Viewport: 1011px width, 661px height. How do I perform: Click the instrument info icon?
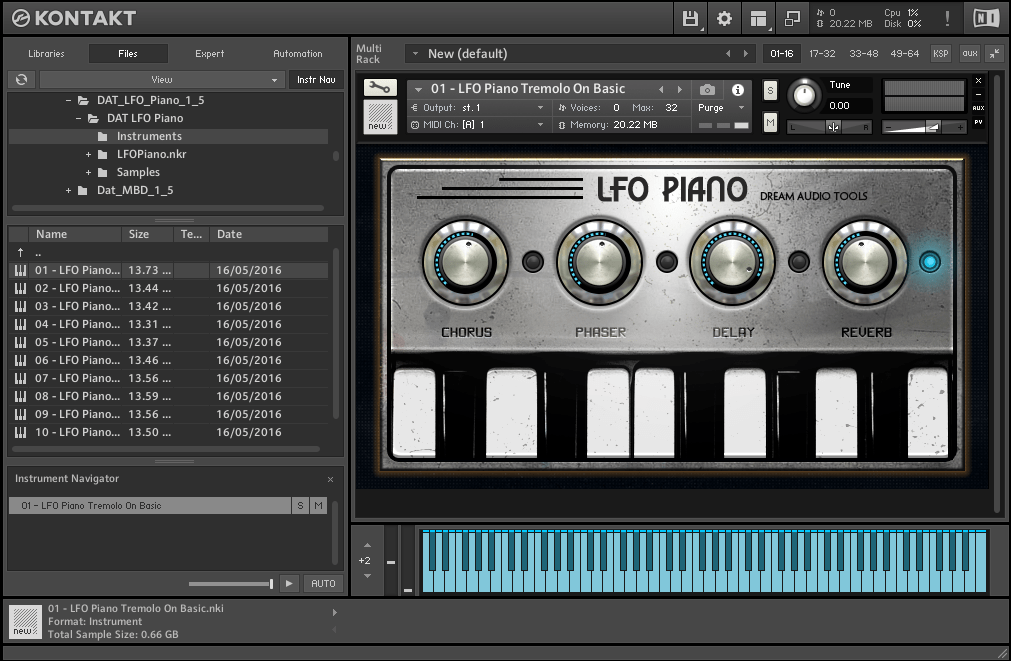pos(738,90)
